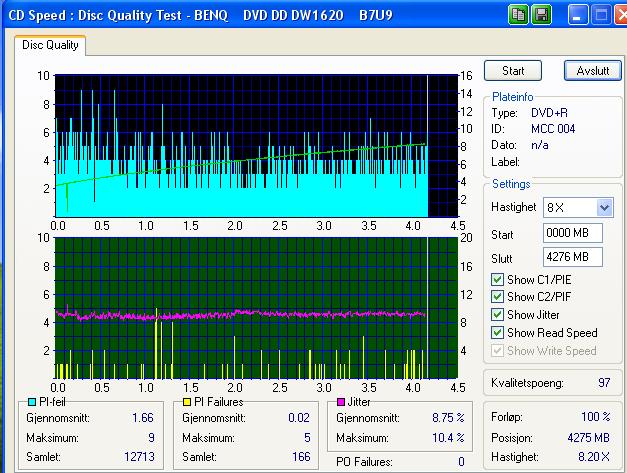Edit the Start field showing 0000 MB
The width and height of the screenshot is (627, 473).
573,233
